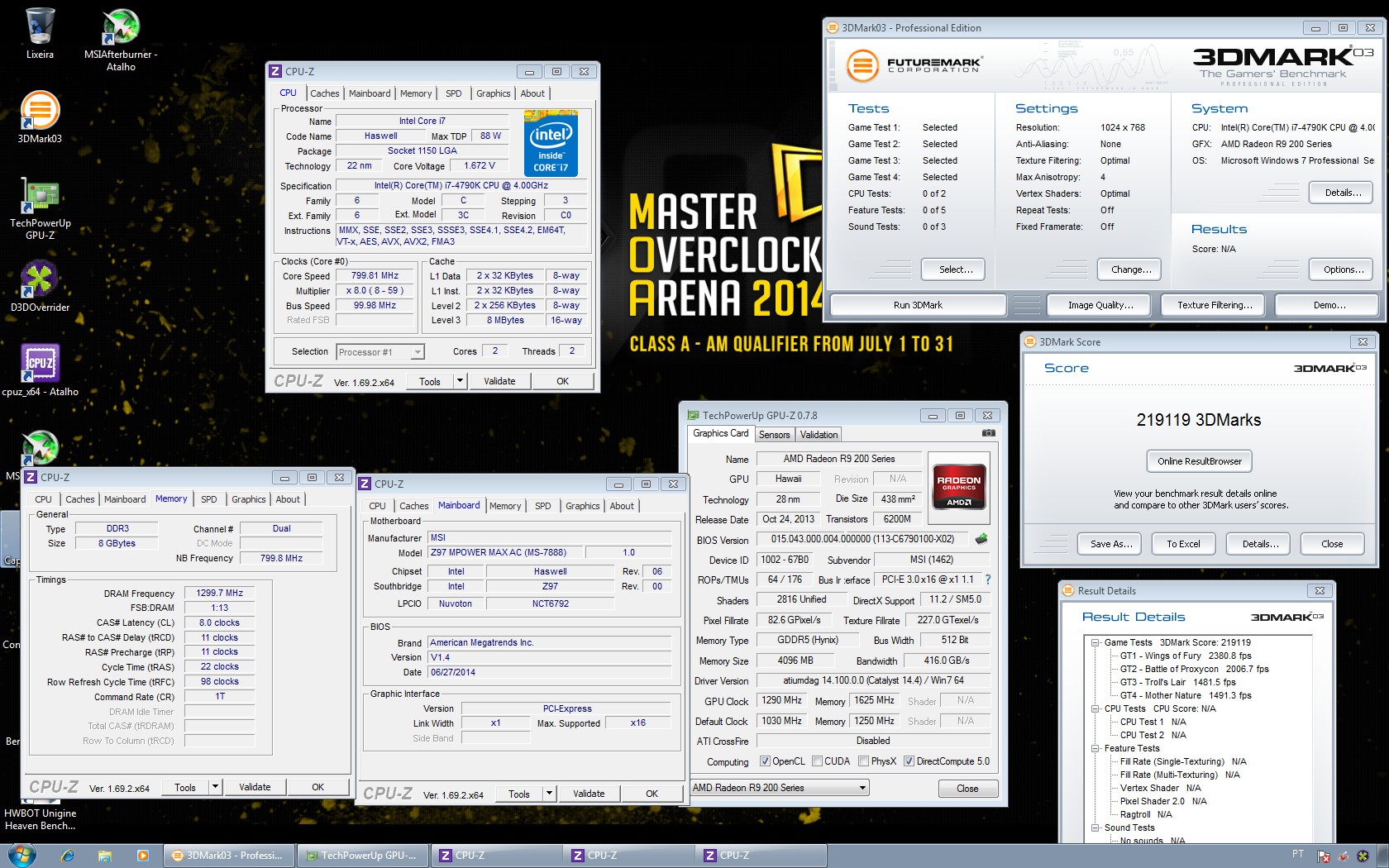The height and width of the screenshot is (868, 1389).
Task: Switch to Sensors tab in GPU-Z
Action: pyautogui.click(x=774, y=435)
